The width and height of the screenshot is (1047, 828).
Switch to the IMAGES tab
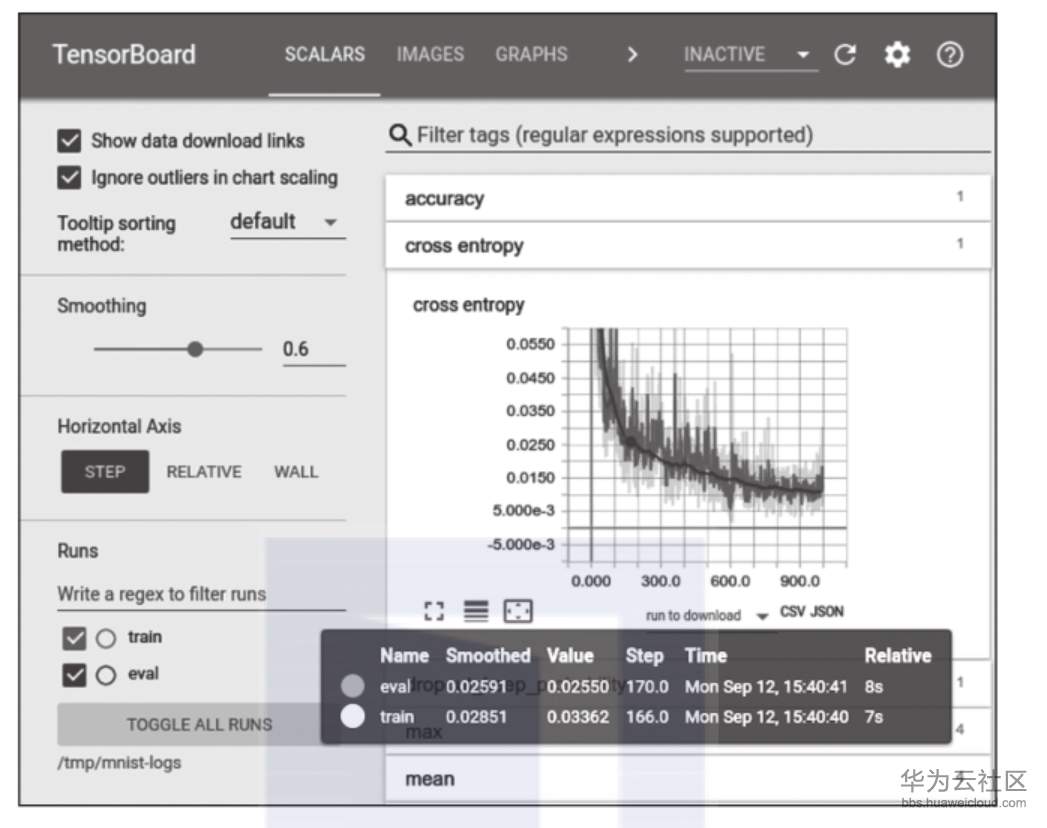pyautogui.click(x=430, y=55)
